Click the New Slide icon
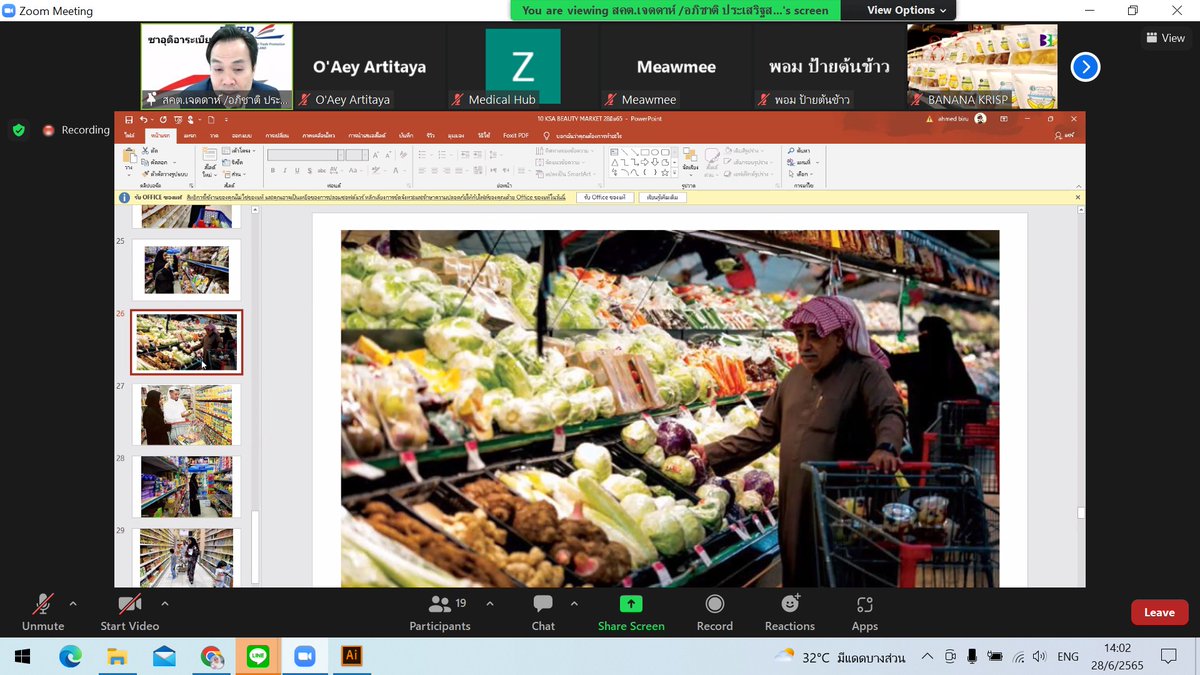 (x=209, y=154)
